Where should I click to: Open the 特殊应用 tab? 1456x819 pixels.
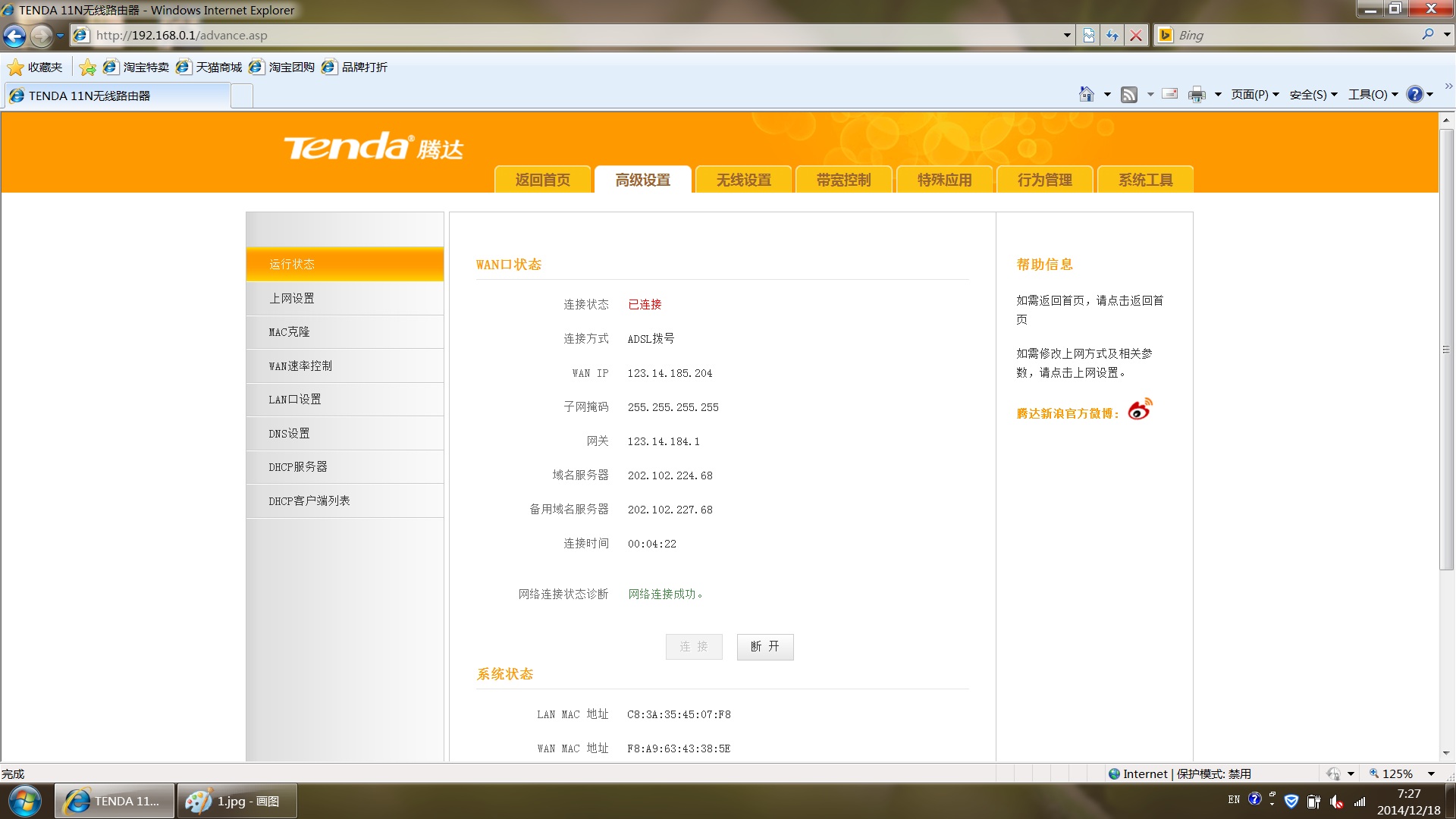tap(944, 180)
